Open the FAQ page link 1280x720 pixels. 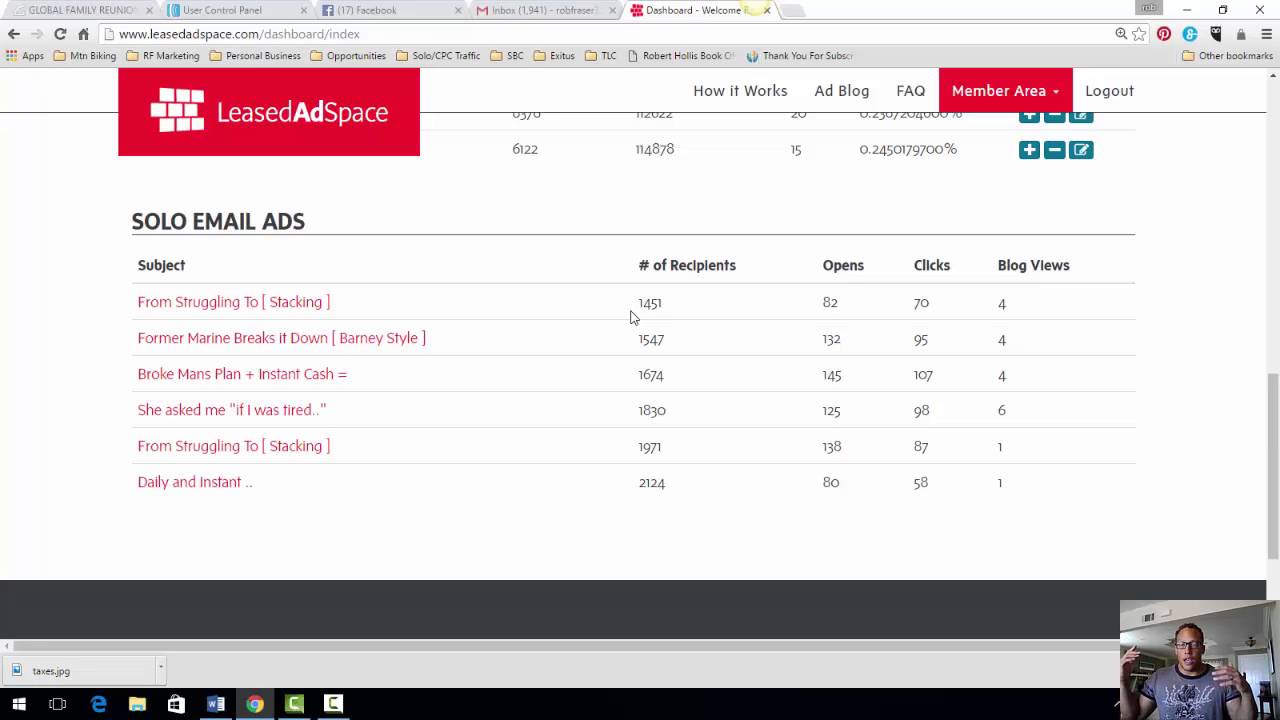910,91
